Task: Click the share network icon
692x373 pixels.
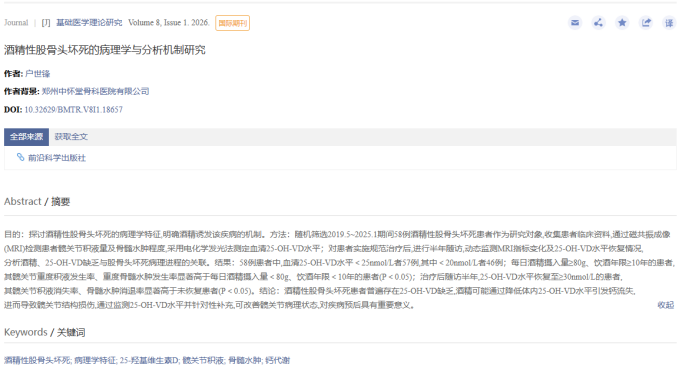Action: (598, 23)
